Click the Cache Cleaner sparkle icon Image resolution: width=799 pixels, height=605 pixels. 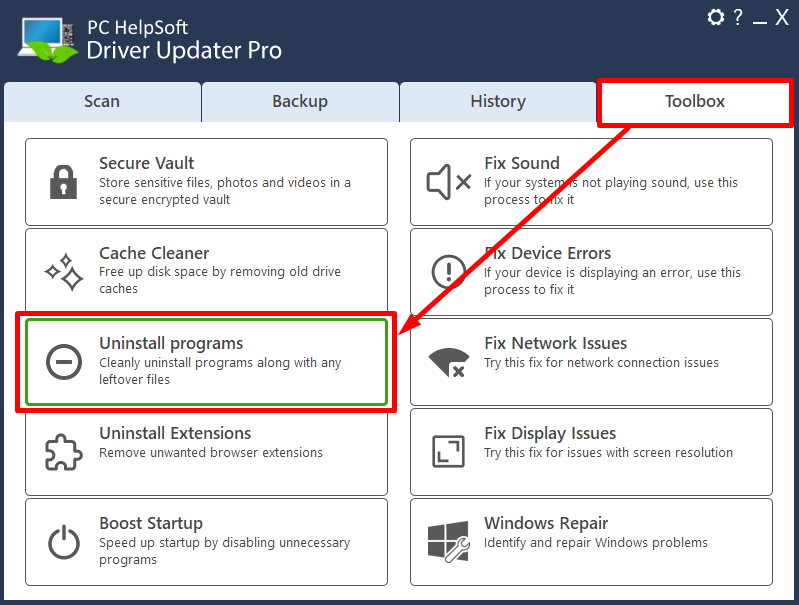(x=64, y=272)
